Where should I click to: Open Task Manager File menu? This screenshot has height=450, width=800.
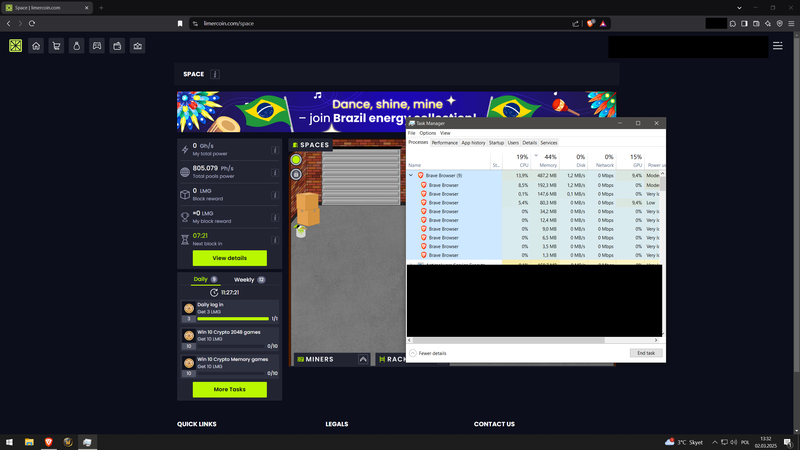pyautogui.click(x=412, y=133)
